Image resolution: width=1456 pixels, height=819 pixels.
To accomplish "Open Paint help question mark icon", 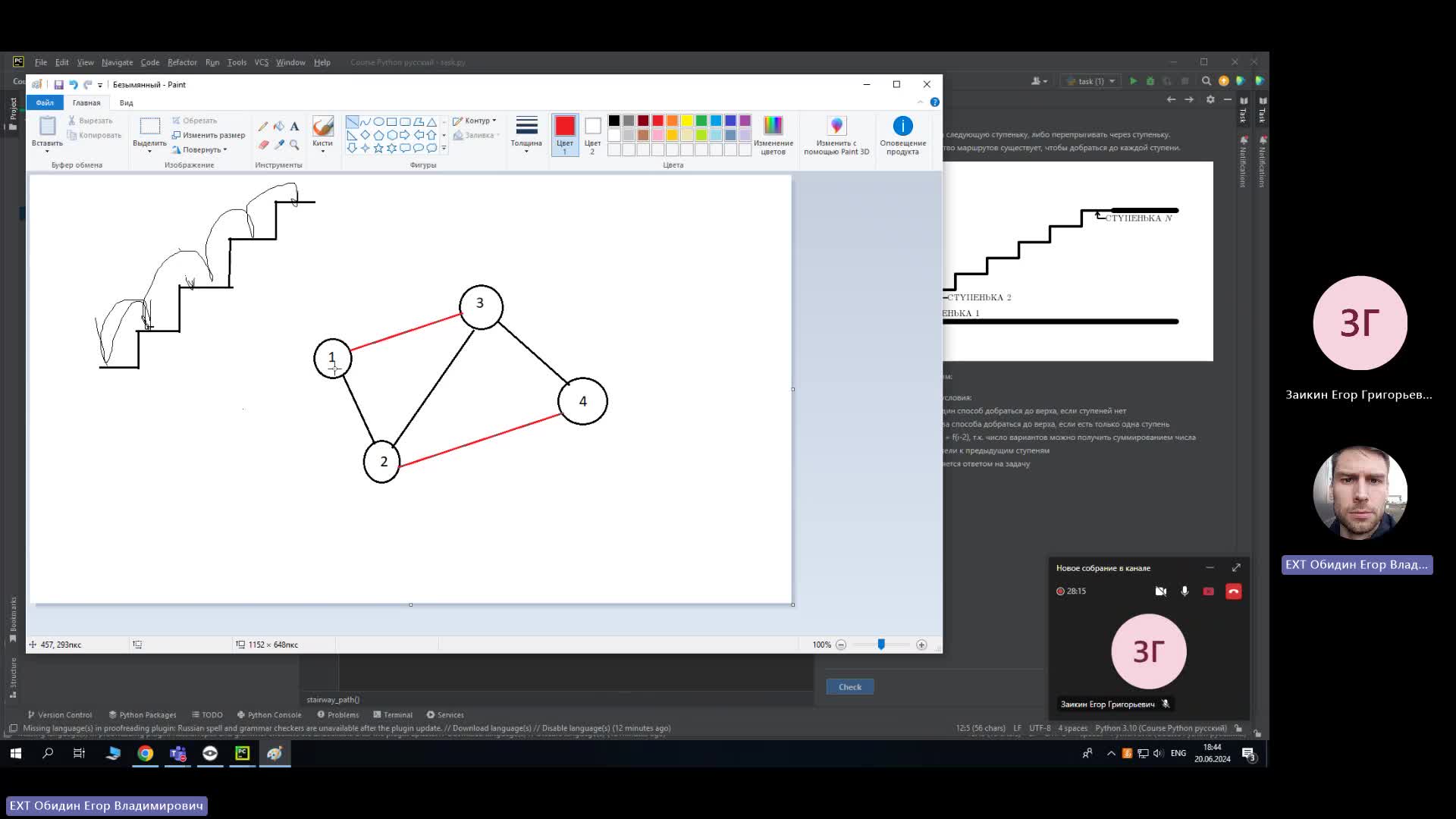I will pyautogui.click(x=934, y=102).
